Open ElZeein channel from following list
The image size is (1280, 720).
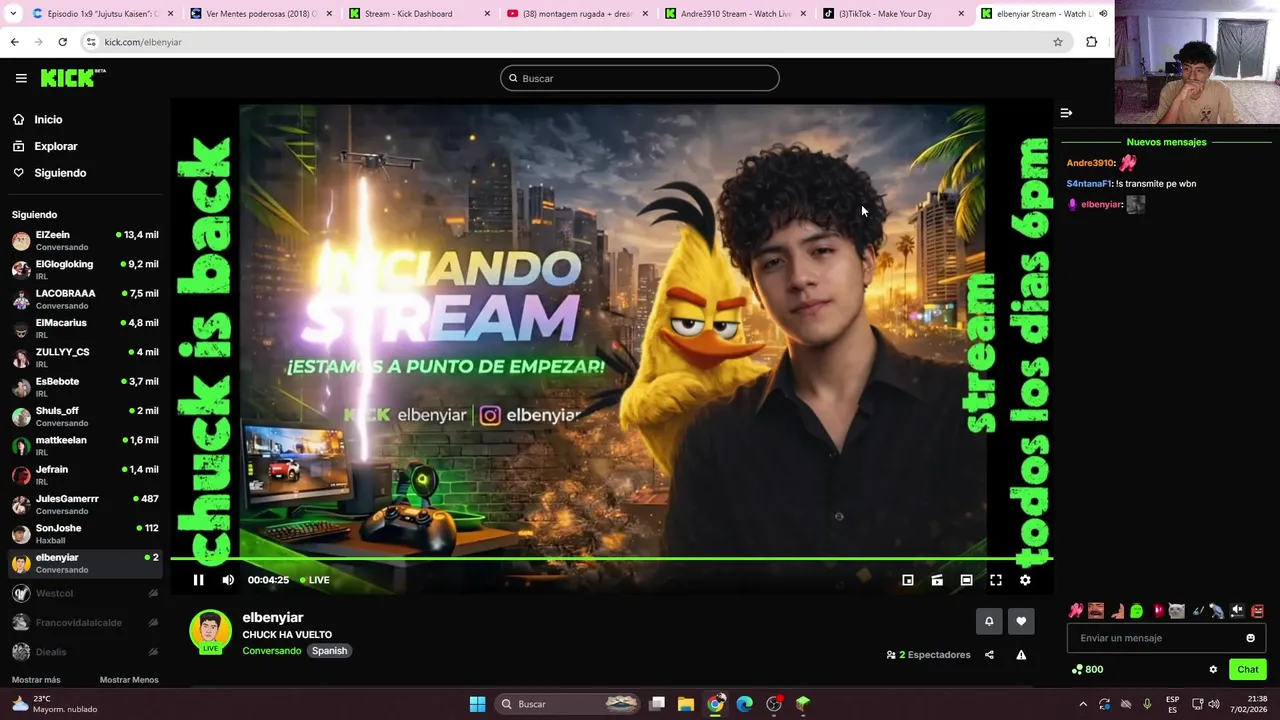point(85,240)
